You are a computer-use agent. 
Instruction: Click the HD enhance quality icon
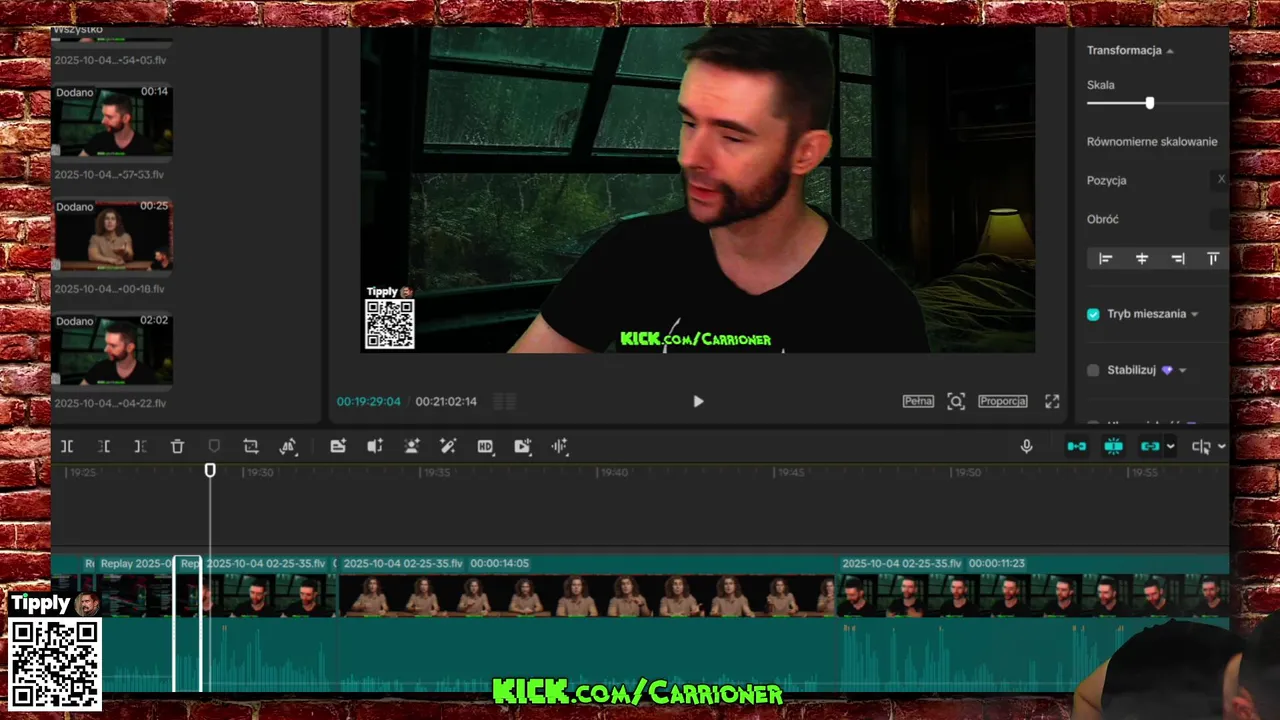[485, 447]
